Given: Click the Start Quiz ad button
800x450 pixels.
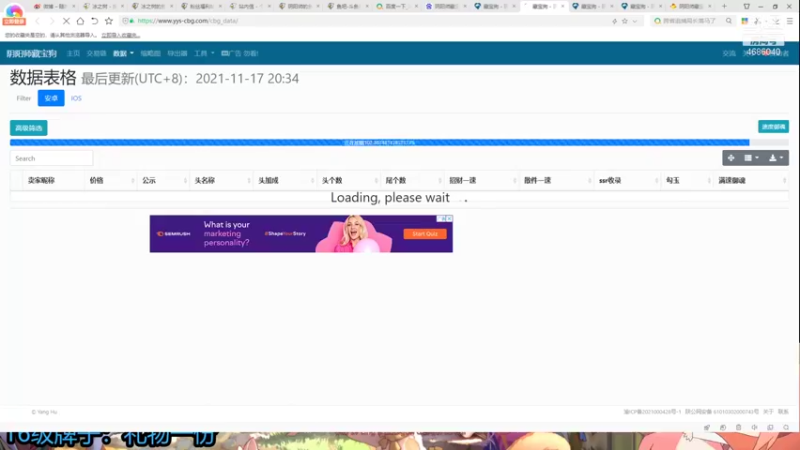Looking at the screenshot, I should pyautogui.click(x=425, y=234).
